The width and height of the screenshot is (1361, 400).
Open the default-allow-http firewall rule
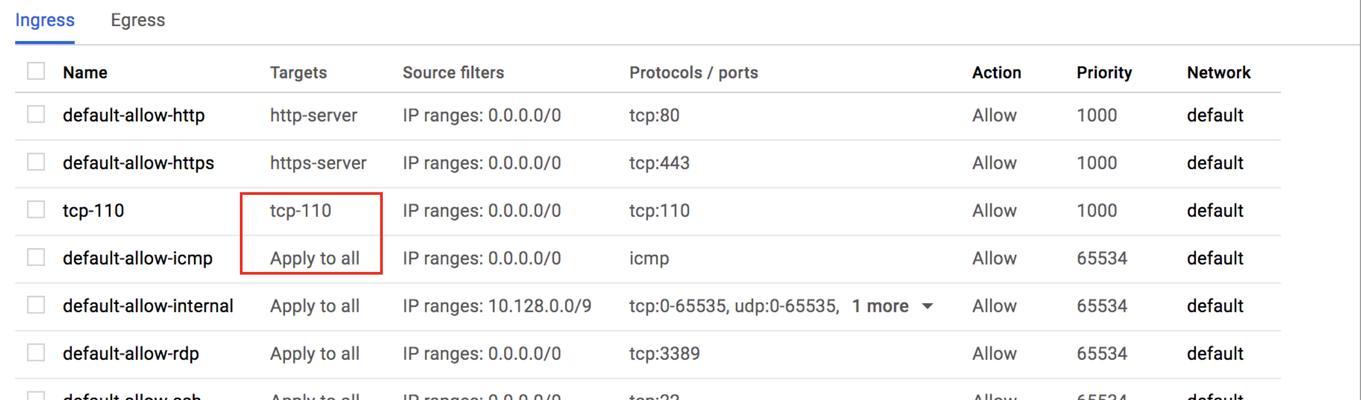click(134, 115)
